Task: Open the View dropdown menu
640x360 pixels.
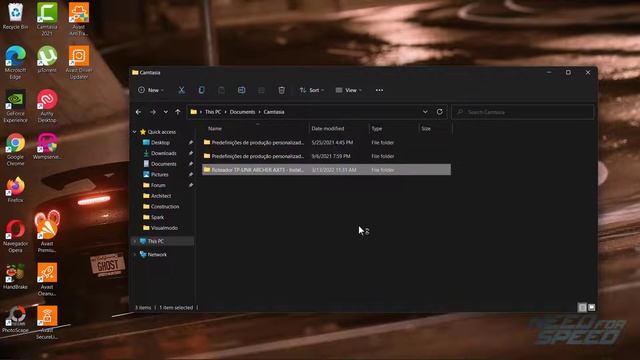Action: [x=349, y=90]
